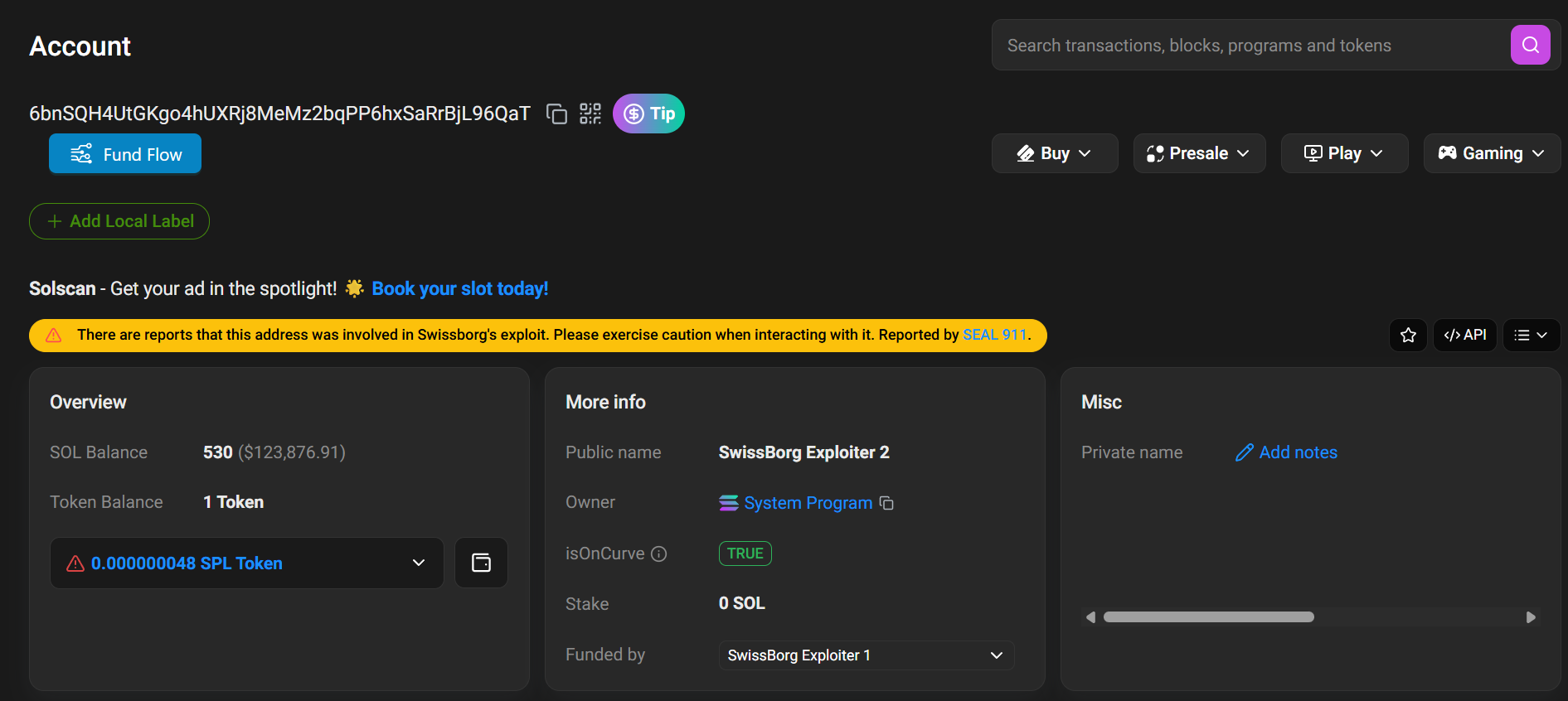Image resolution: width=1568 pixels, height=701 pixels.
Task: Expand the Play menu
Action: (x=1344, y=153)
